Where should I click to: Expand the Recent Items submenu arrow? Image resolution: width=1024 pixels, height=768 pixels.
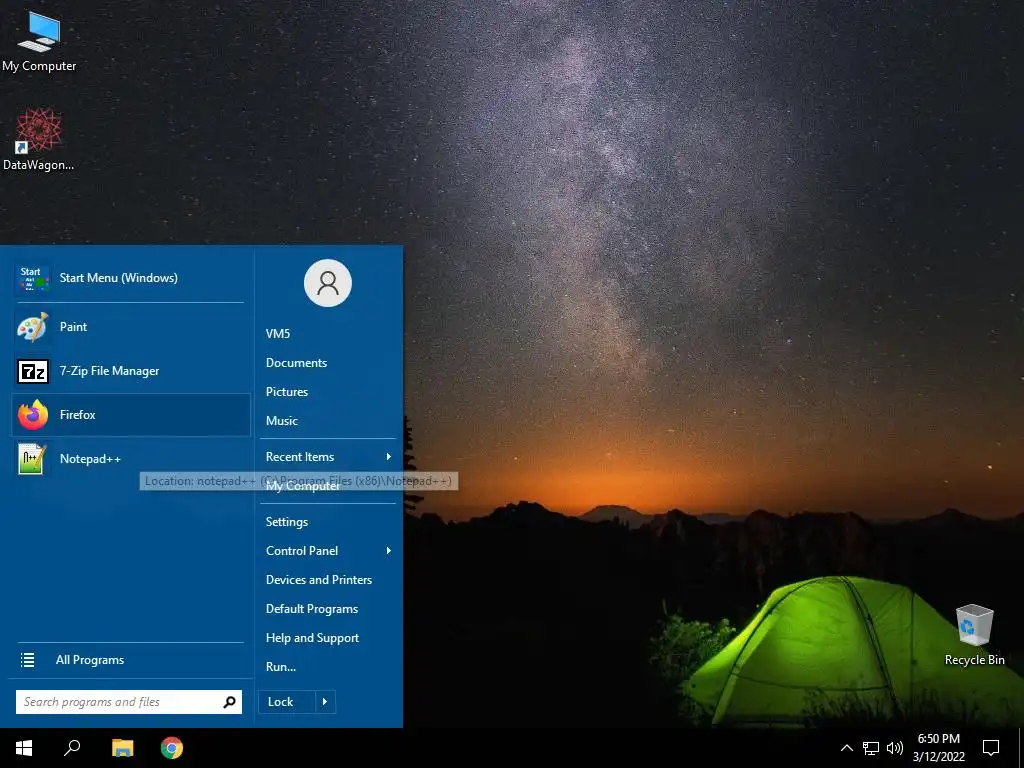pos(389,456)
